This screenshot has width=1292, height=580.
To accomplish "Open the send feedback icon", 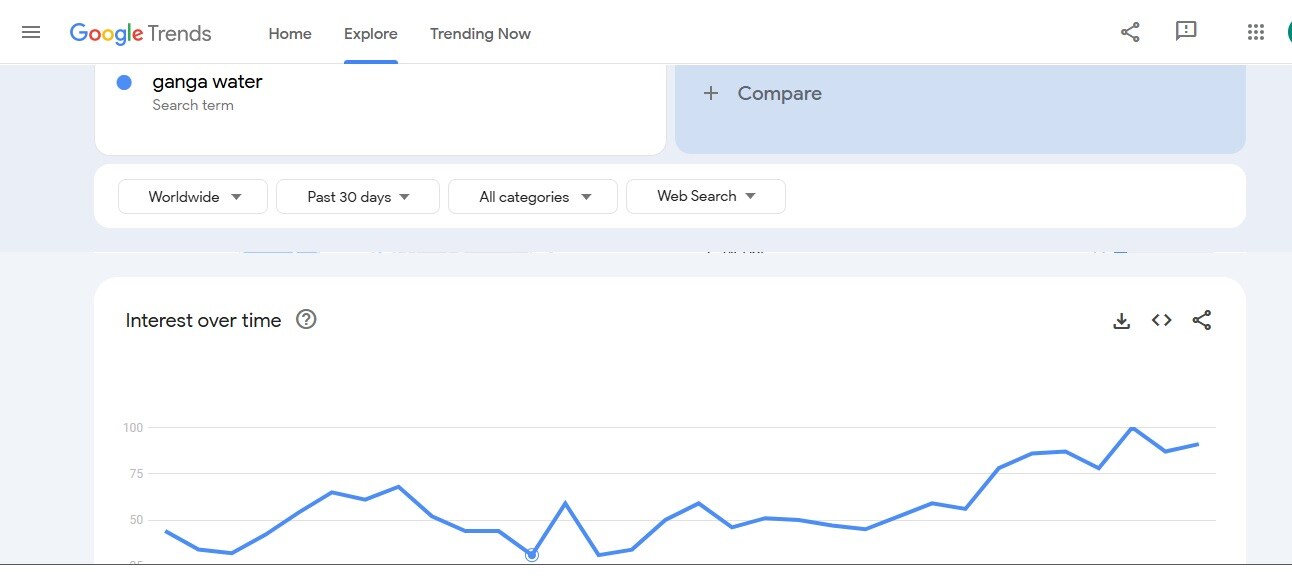I will [x=1186, y=32].
